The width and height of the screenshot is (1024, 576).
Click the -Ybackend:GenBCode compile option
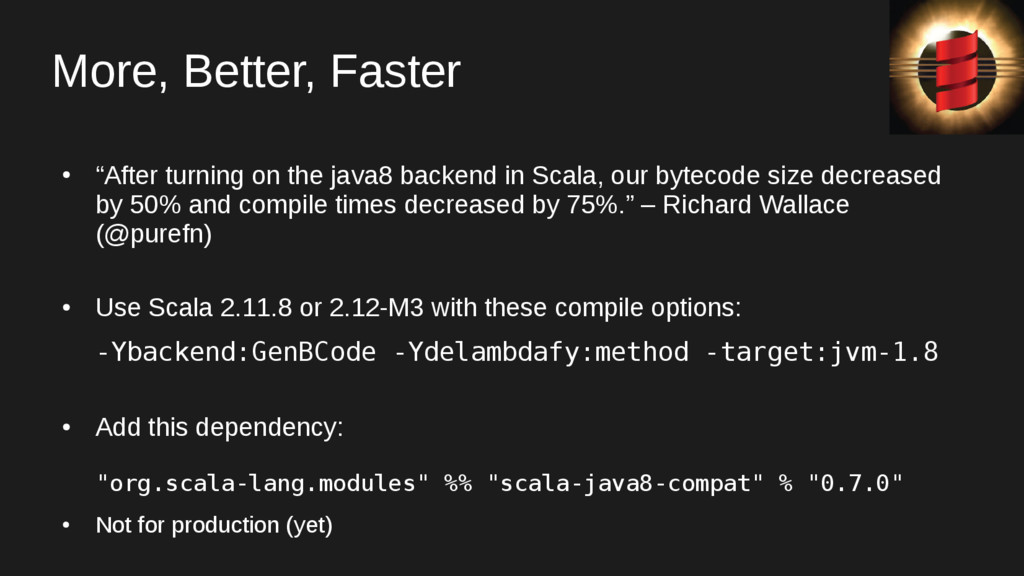tap(236, 352)
